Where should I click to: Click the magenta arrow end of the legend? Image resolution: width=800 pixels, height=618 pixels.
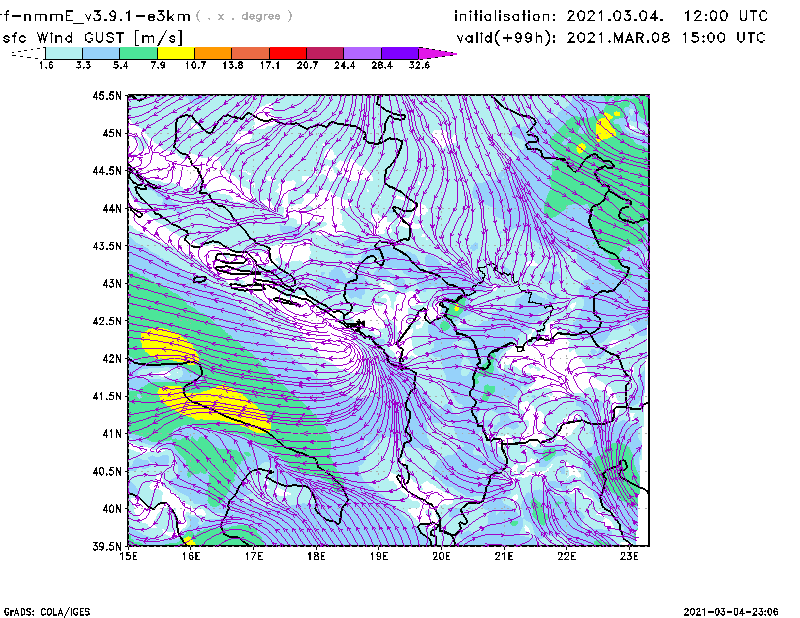click(437, 53)
